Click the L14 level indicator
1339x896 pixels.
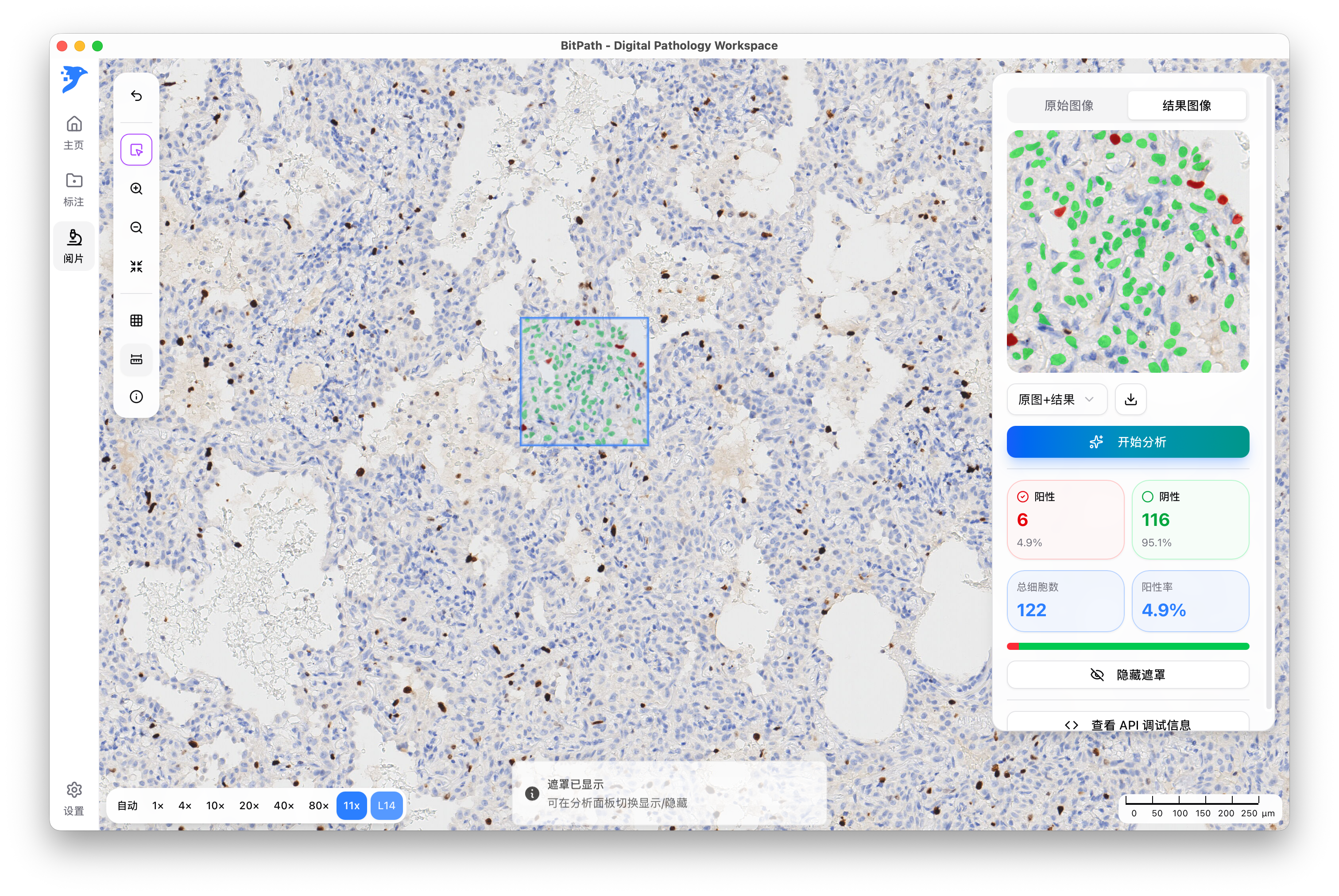[386, 805]
